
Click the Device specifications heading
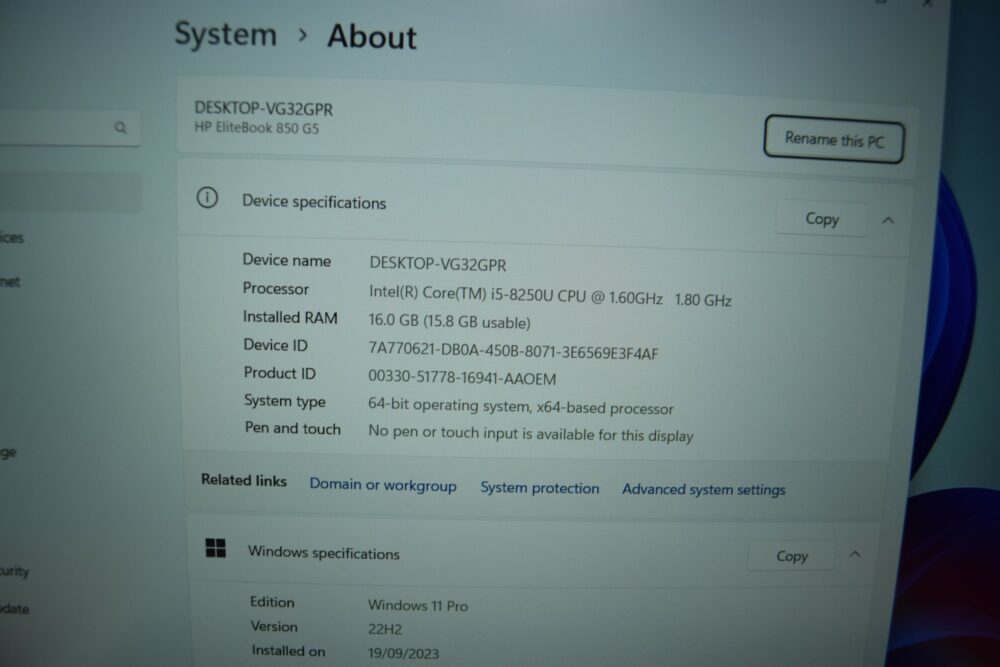tap(314, 202)
